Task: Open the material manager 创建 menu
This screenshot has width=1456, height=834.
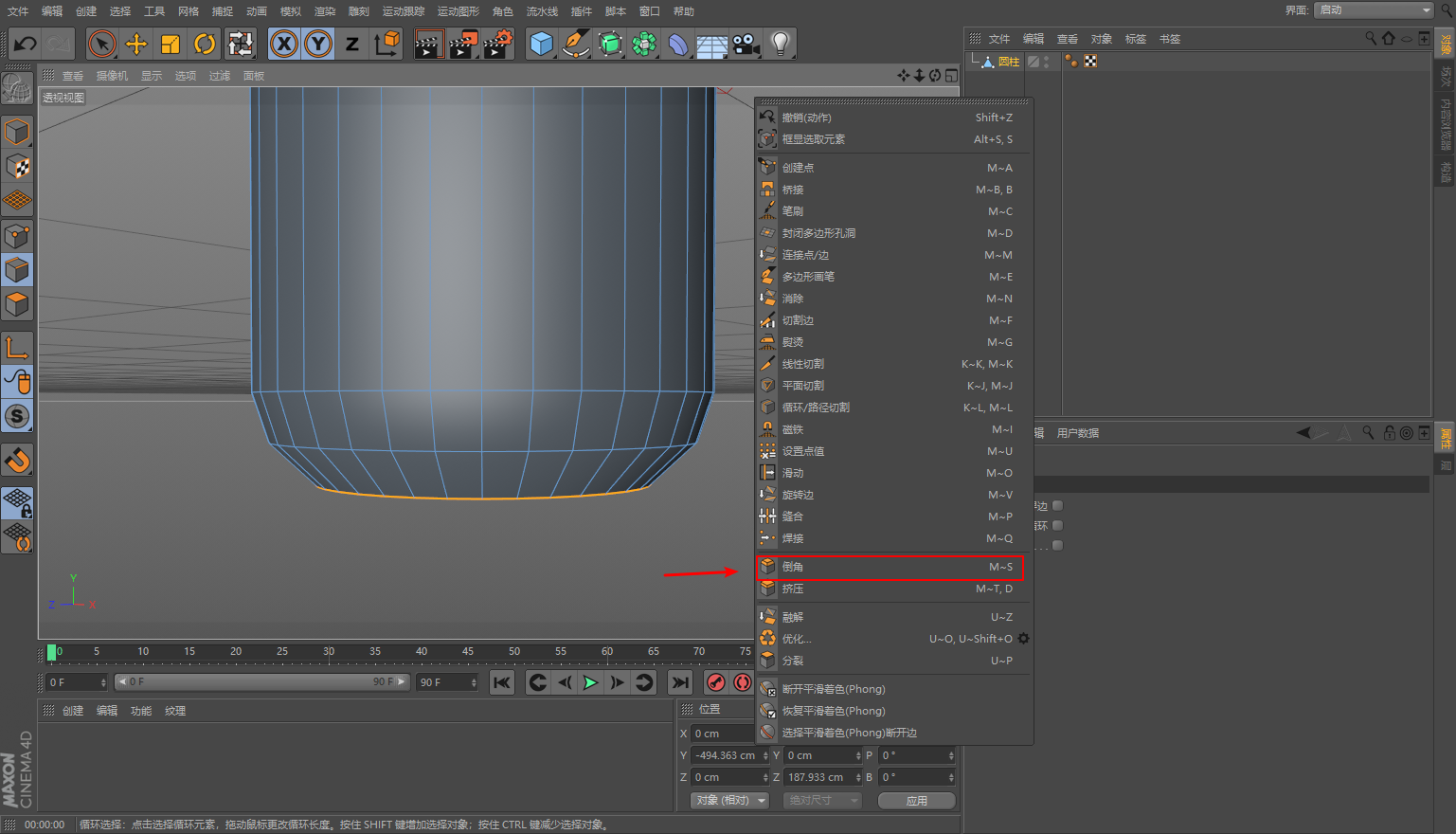Action: point(73,711)
